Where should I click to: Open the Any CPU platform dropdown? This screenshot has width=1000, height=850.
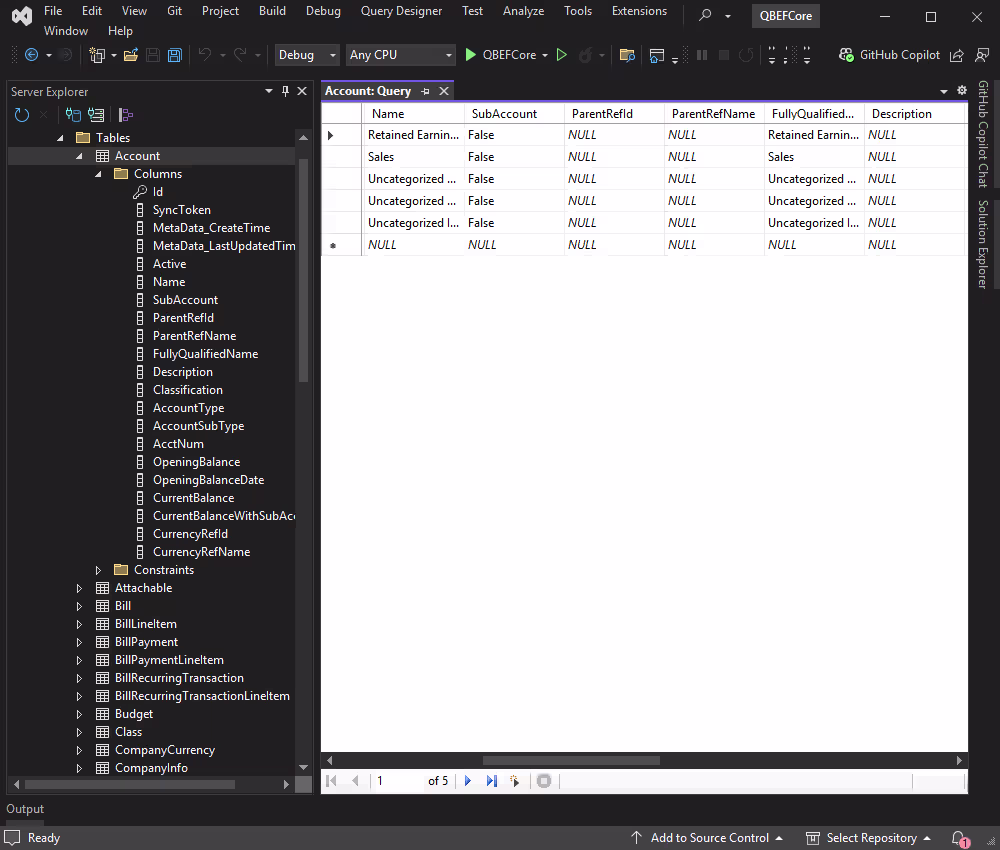(x=401, y=55)
